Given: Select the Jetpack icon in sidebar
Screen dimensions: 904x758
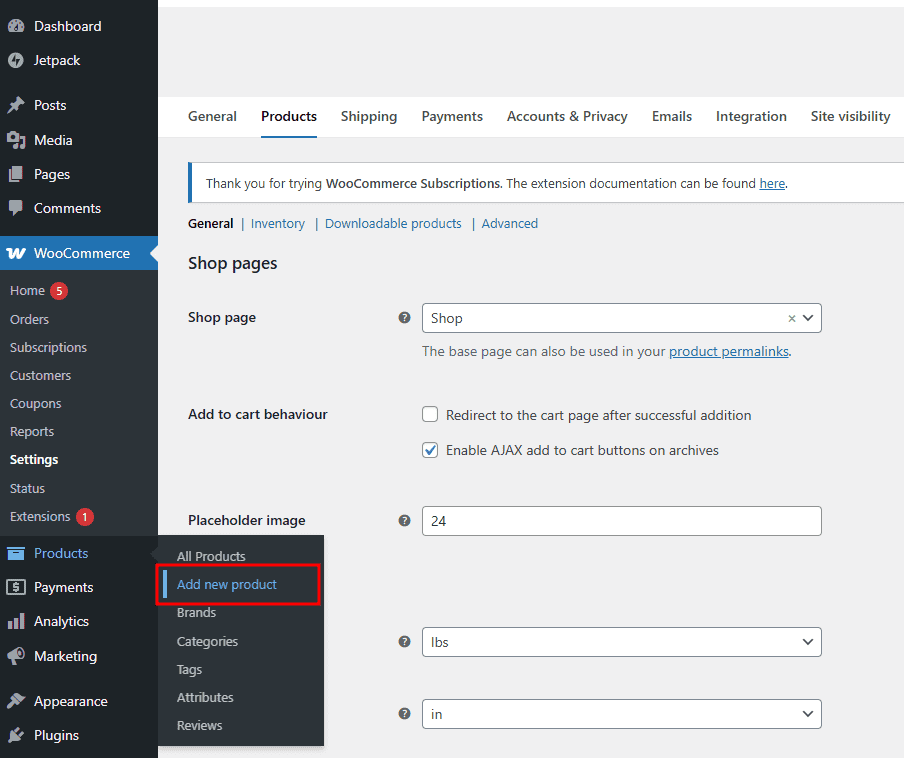Looking at the screenshot, I should click(x=18, y=60).
